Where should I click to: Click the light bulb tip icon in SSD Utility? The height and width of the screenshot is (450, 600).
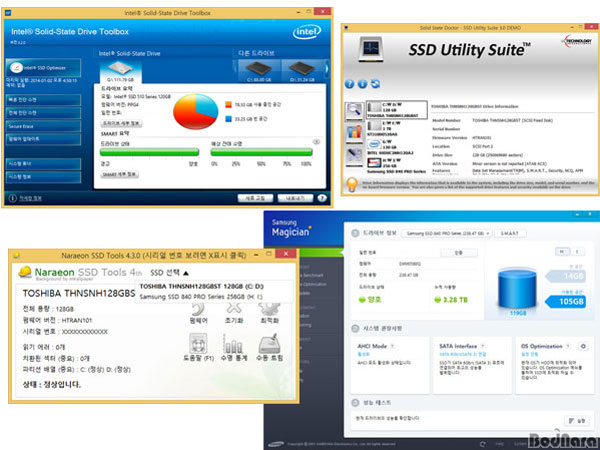[x=352, y=185]
